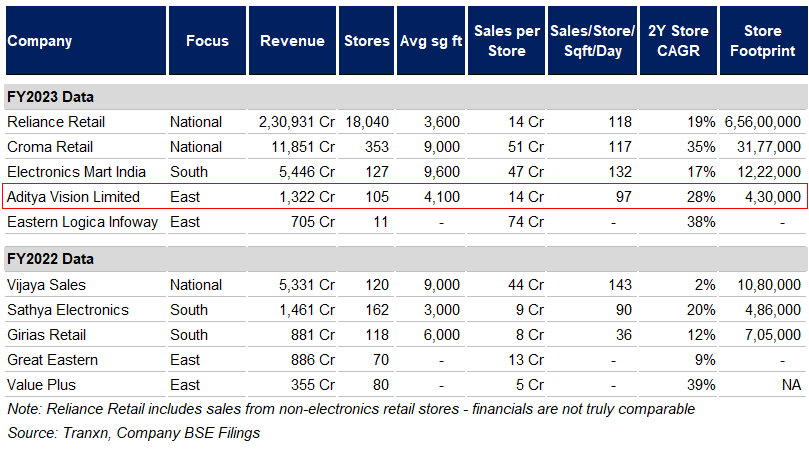The height and width of the screenshot is (449, 809).
Task: Click Vijaya Sales focus cell National
Action: tap(196, 285)
